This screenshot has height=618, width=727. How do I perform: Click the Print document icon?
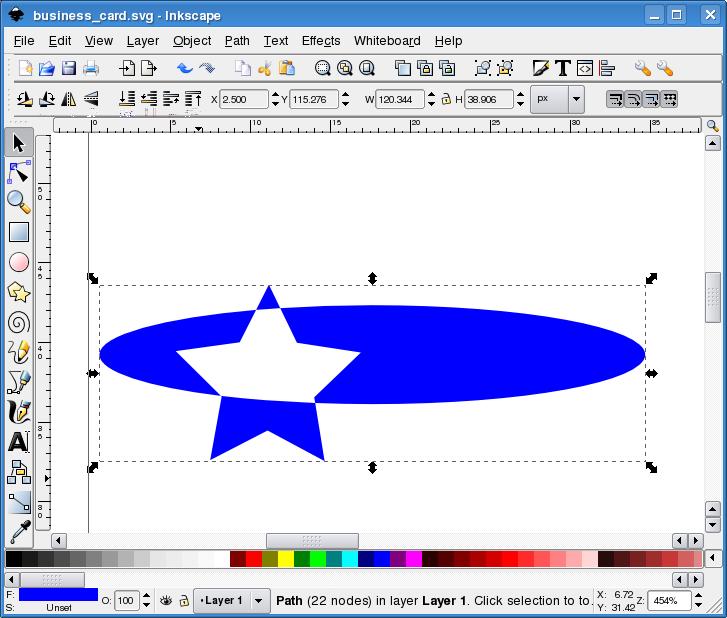(x=91, y=68)
